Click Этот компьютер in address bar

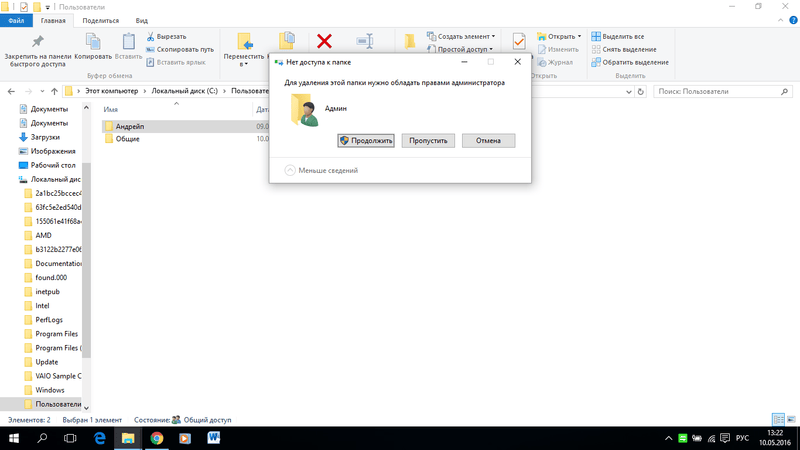tap(111, 91)
